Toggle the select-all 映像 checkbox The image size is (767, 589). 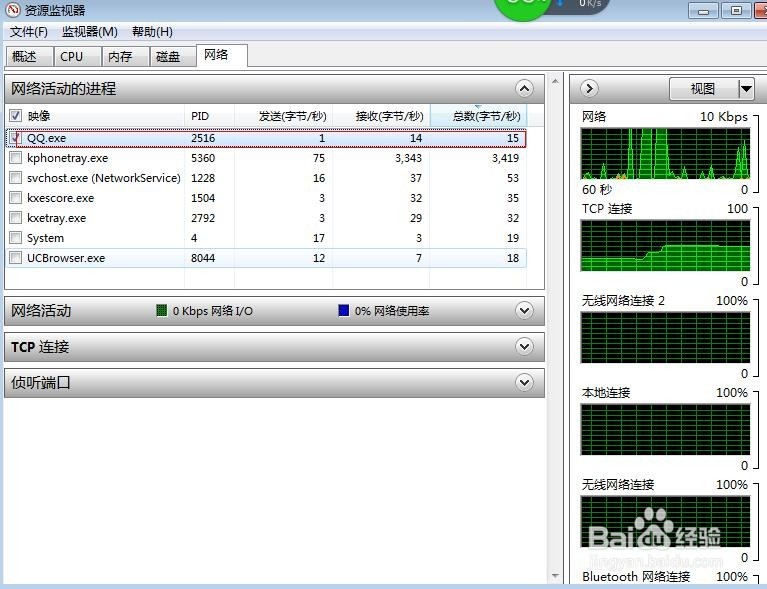click(15, 116)
